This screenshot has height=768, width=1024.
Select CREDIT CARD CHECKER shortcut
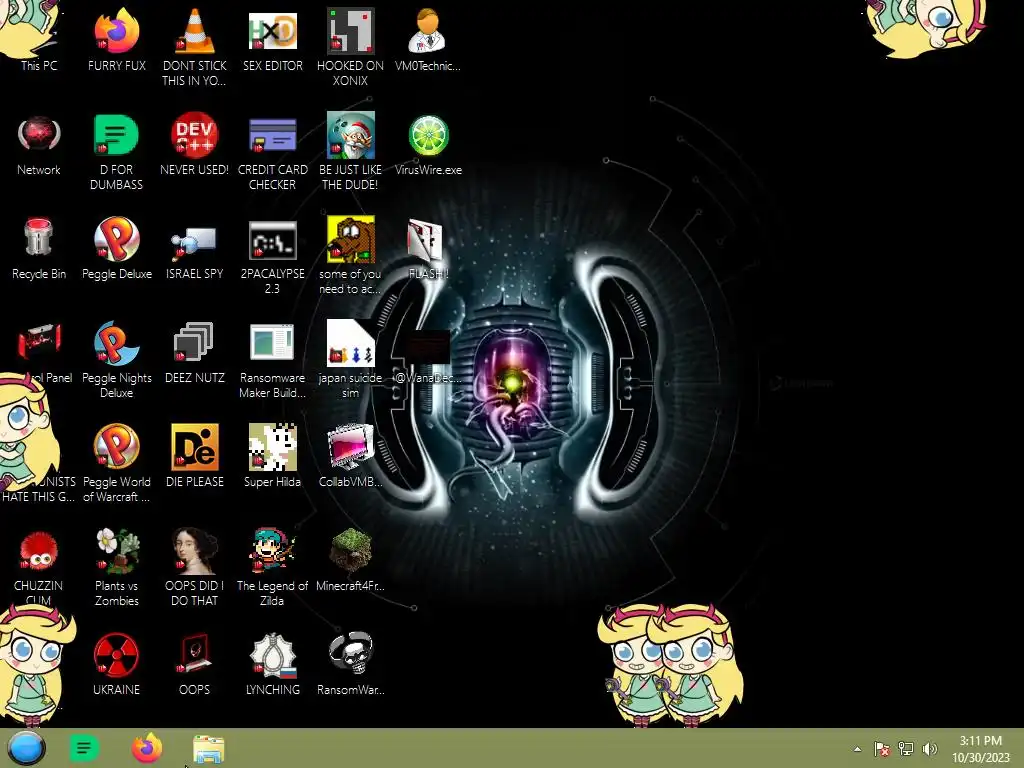pyautogui.click(x=272, y=152)
